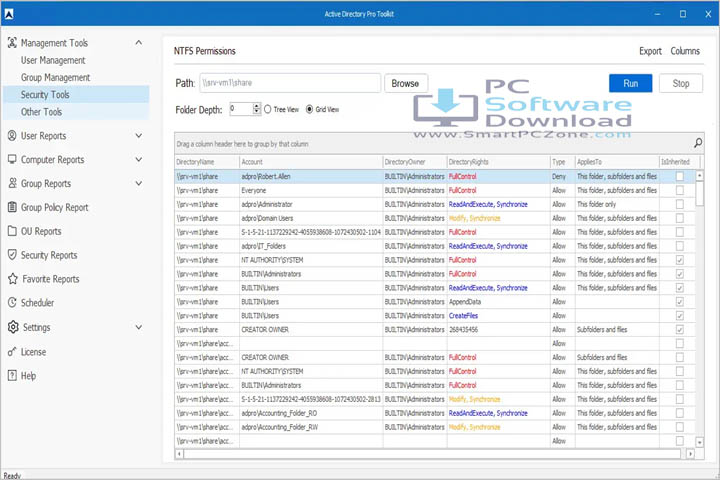Viewport: 720px width, 480px height.
Task: Sort by Type column header
Action: [562, 162]
